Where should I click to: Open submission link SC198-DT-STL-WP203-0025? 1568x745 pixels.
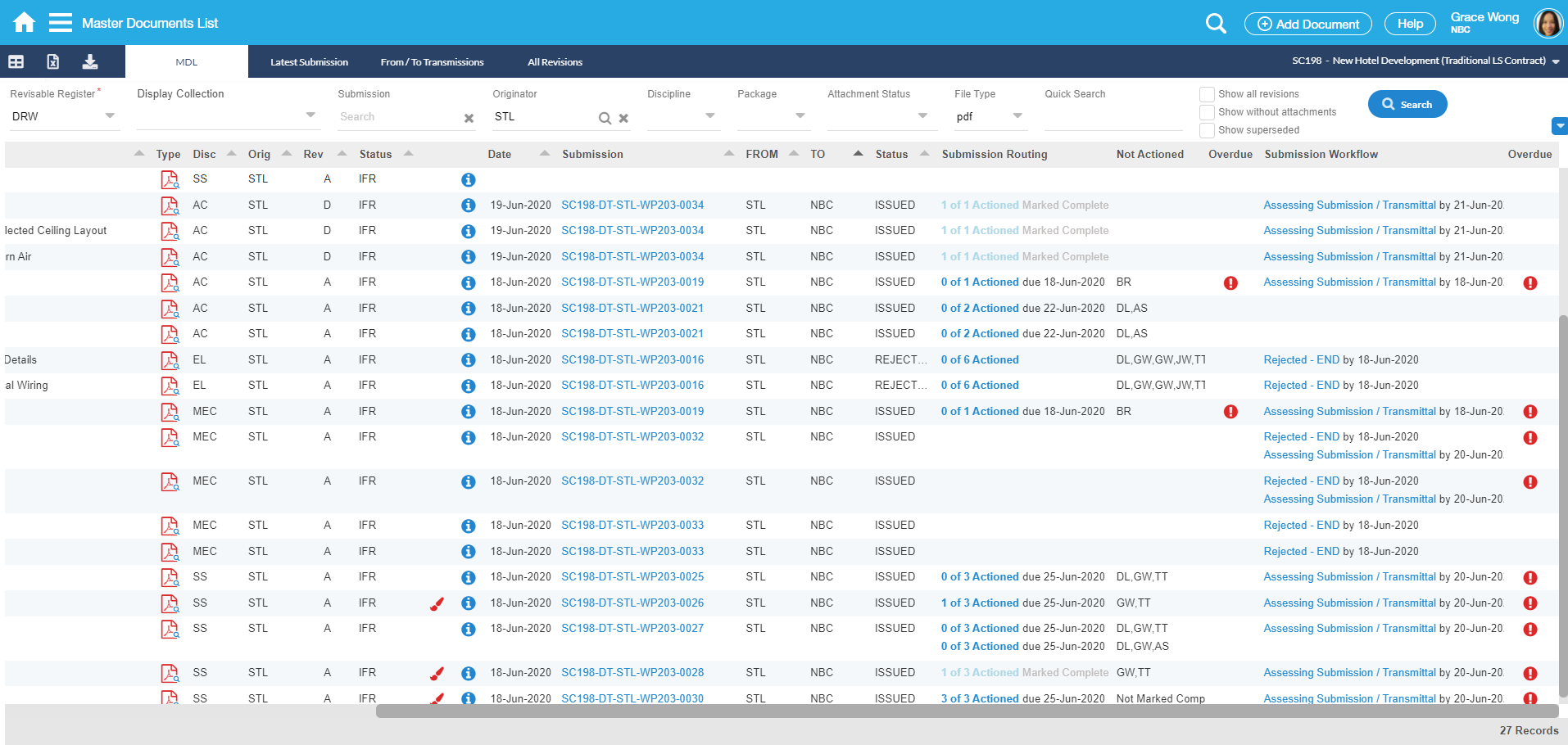pos(632,577)
